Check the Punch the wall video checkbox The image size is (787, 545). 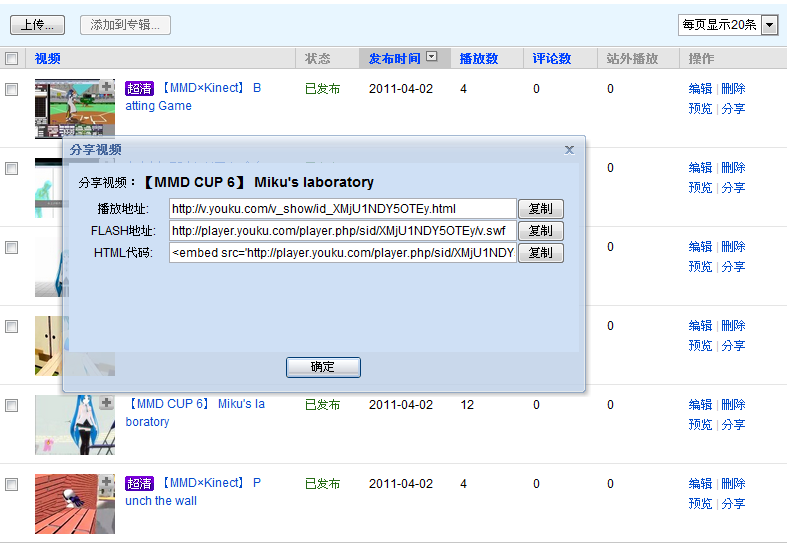pos(11,484)
